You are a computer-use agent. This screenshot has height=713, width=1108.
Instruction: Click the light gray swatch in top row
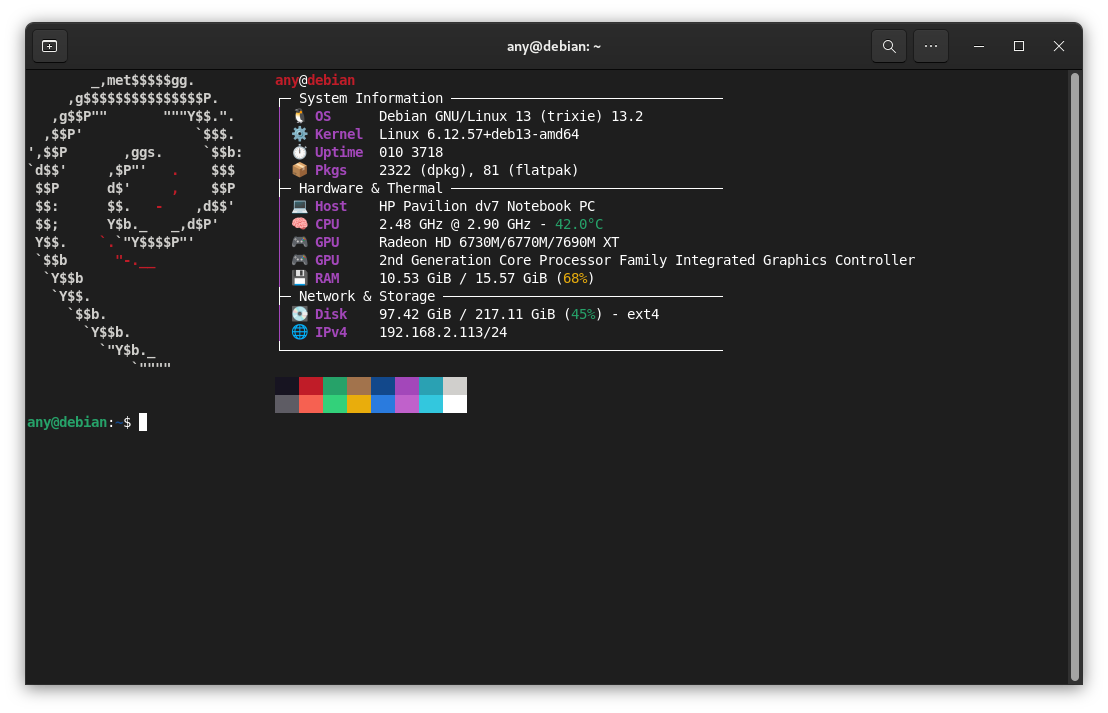(455, 386)
